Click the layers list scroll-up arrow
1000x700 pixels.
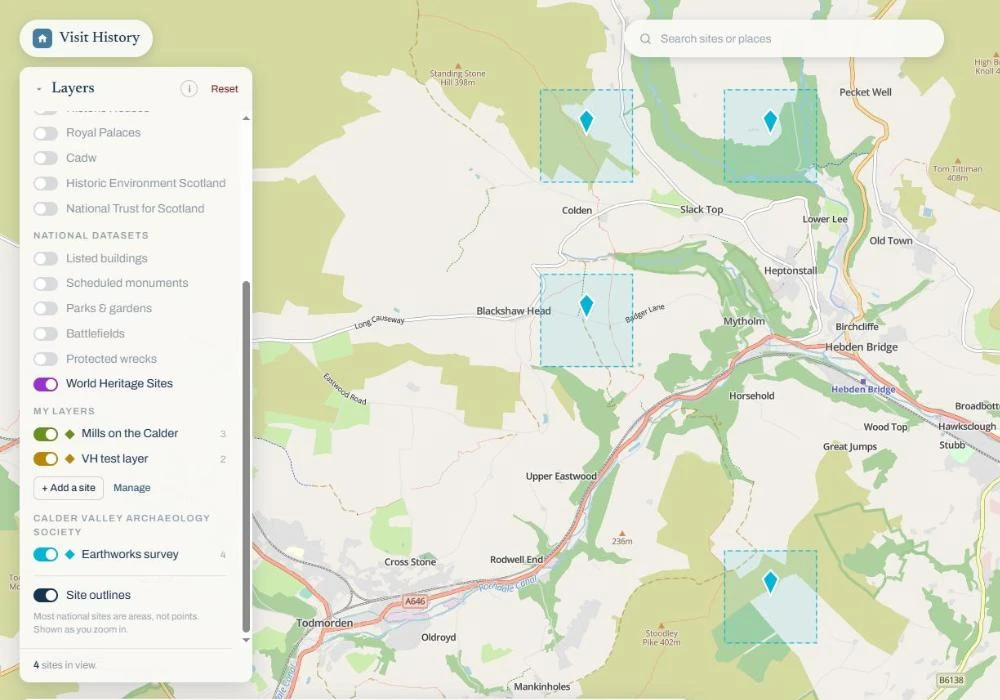click(246, 119)
